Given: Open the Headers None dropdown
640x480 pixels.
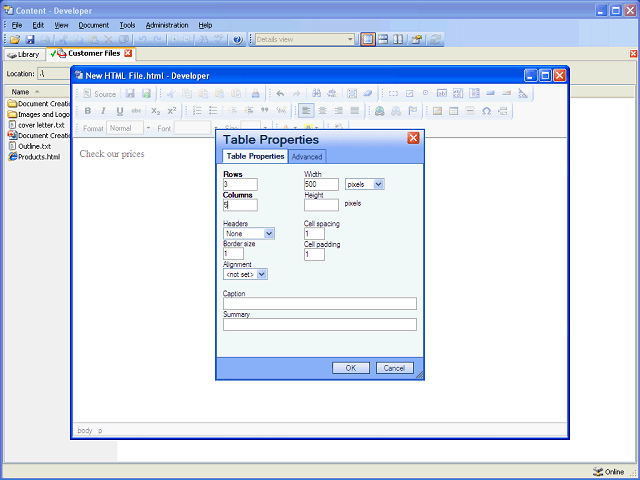Looking at the screenshot, I should [x=249, y=233].
